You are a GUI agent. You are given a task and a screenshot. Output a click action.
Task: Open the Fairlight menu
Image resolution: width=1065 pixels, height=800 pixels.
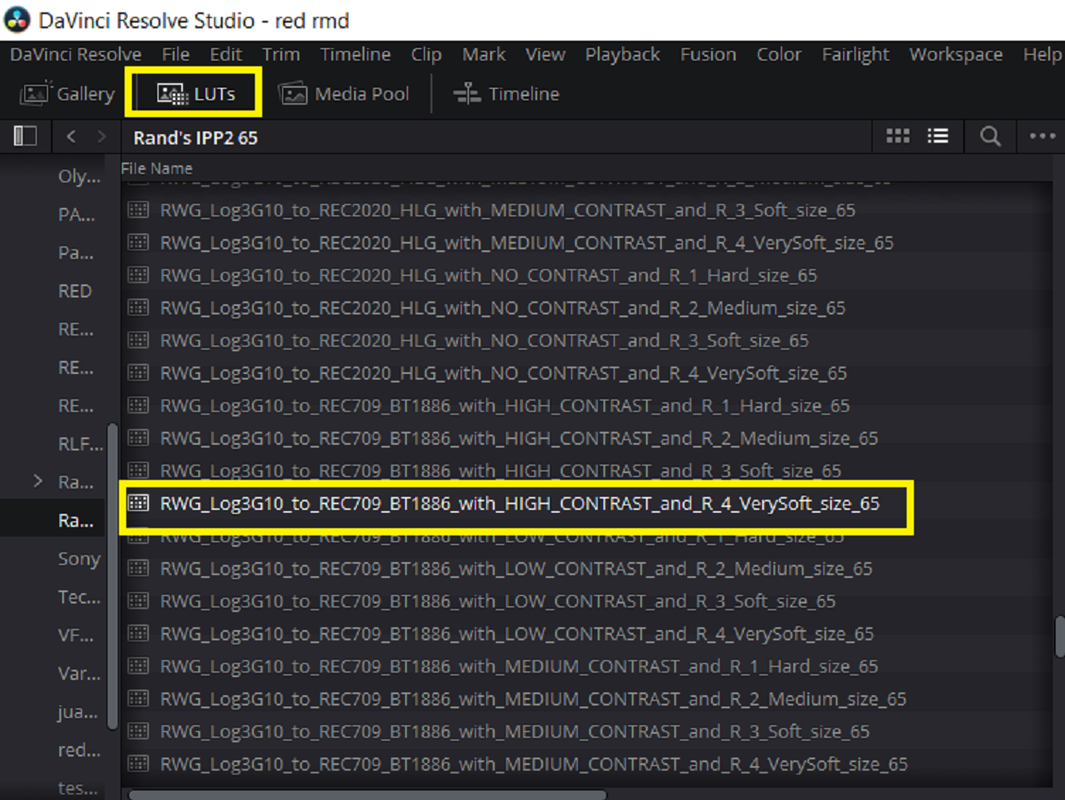click(x=856, y=54)
